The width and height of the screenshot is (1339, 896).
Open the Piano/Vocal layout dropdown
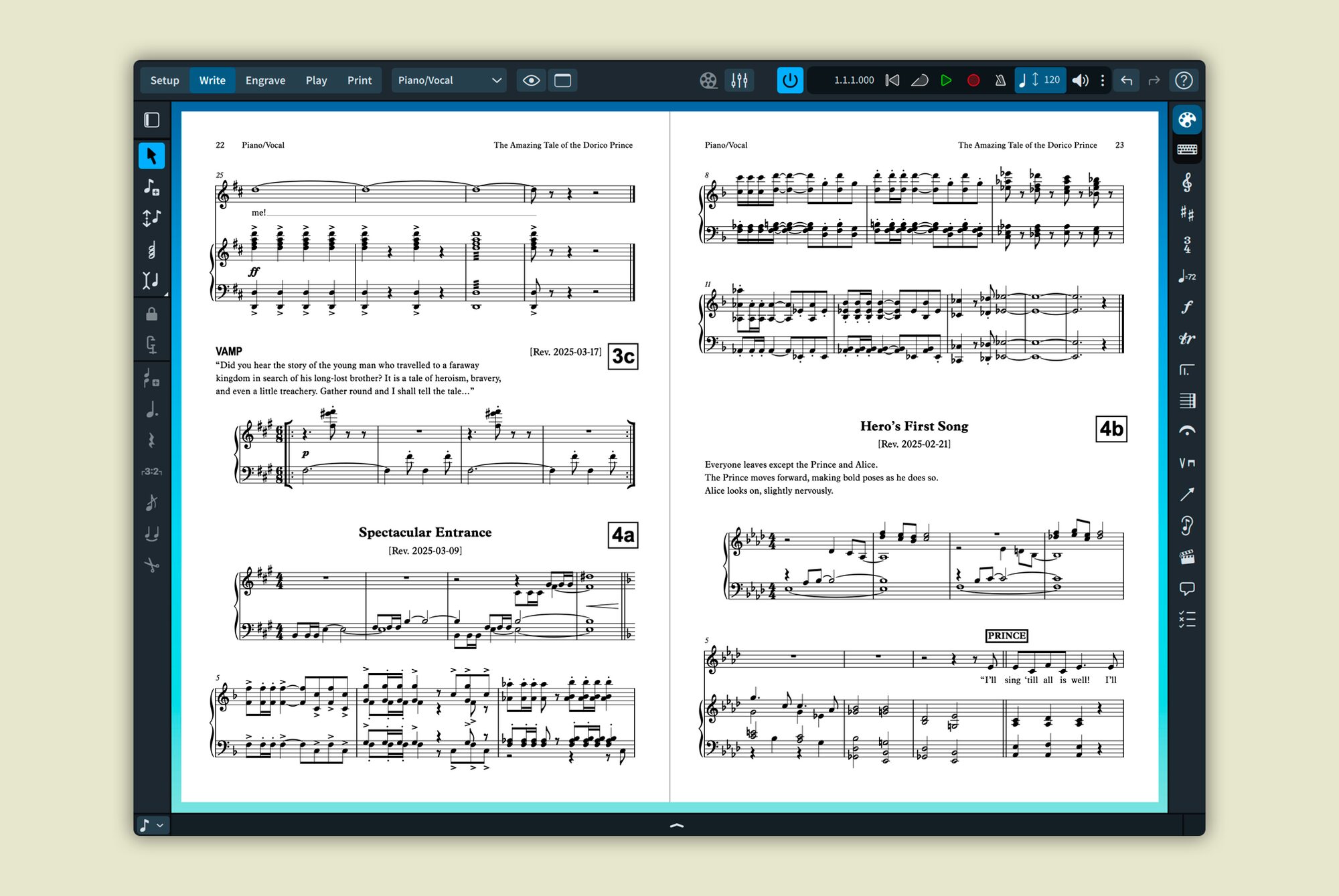[449, 80]
